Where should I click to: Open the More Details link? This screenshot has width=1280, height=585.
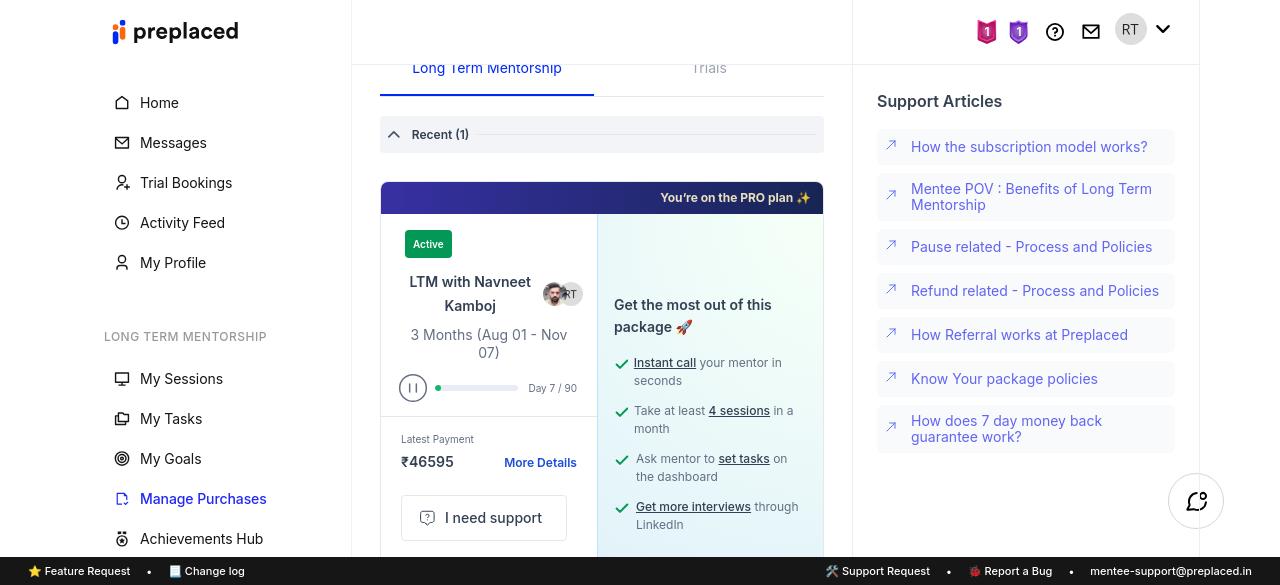(540, 463)
